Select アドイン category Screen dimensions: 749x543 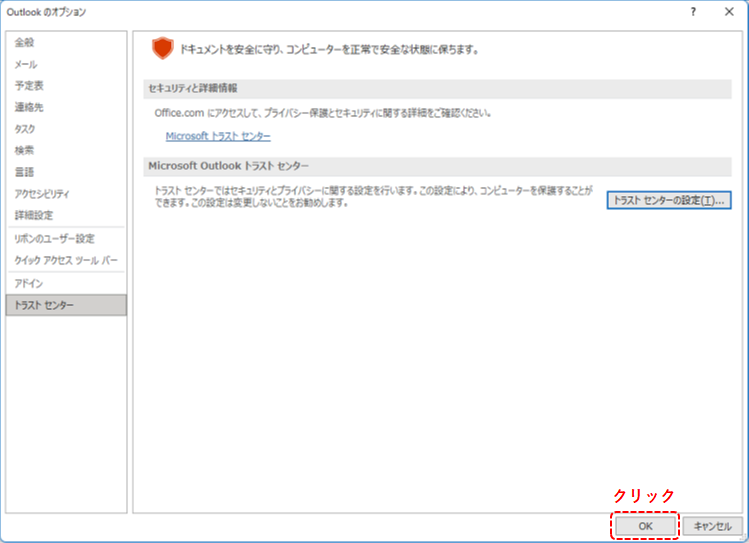tap(66, 283)
